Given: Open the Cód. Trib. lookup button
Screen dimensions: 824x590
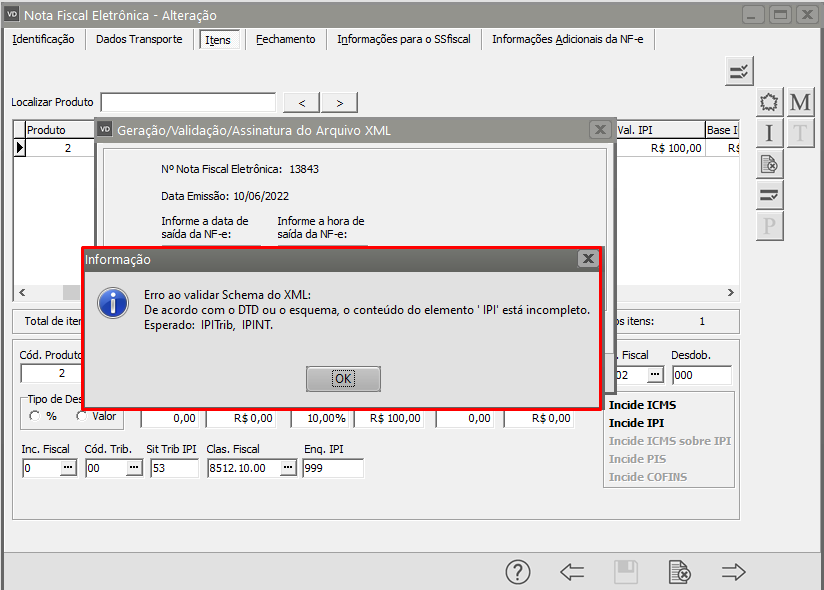Looking at the screenshot, I should click(x=133, y=468).
